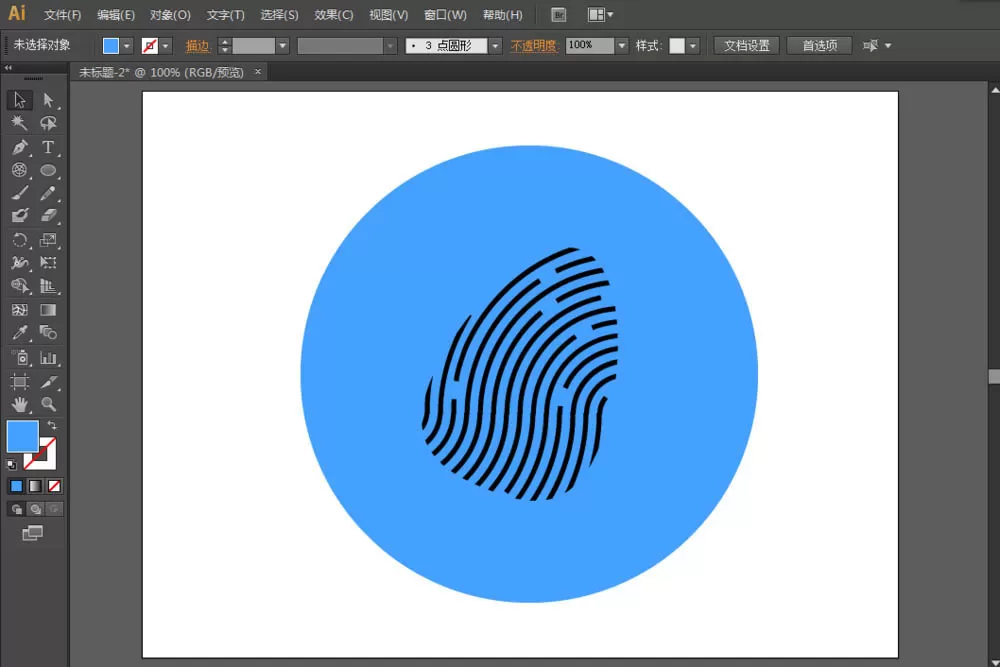Collapse the tools panel with double arrows
The image size is (1000, 667).
8,68
